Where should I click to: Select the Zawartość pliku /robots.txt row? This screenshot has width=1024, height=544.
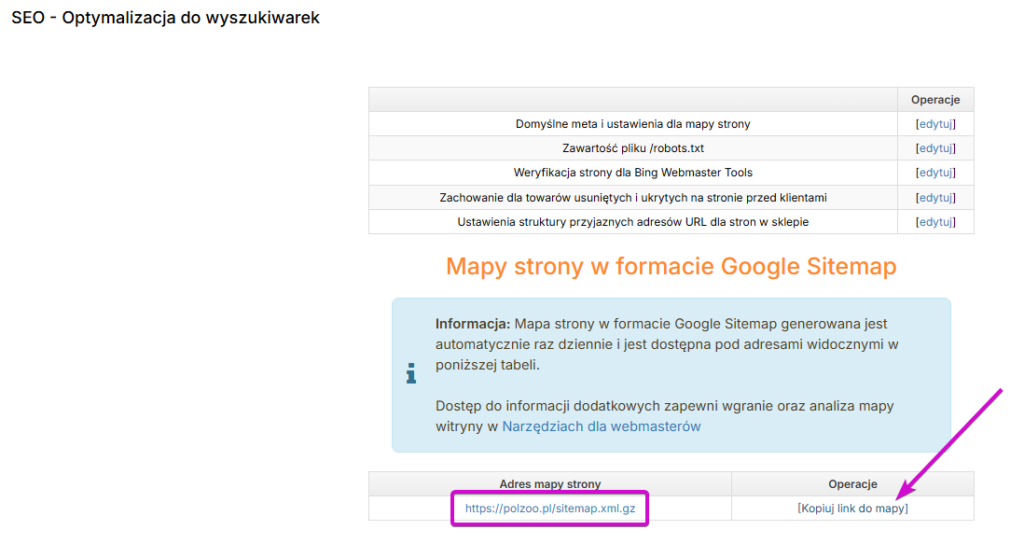tap(633, 148)
